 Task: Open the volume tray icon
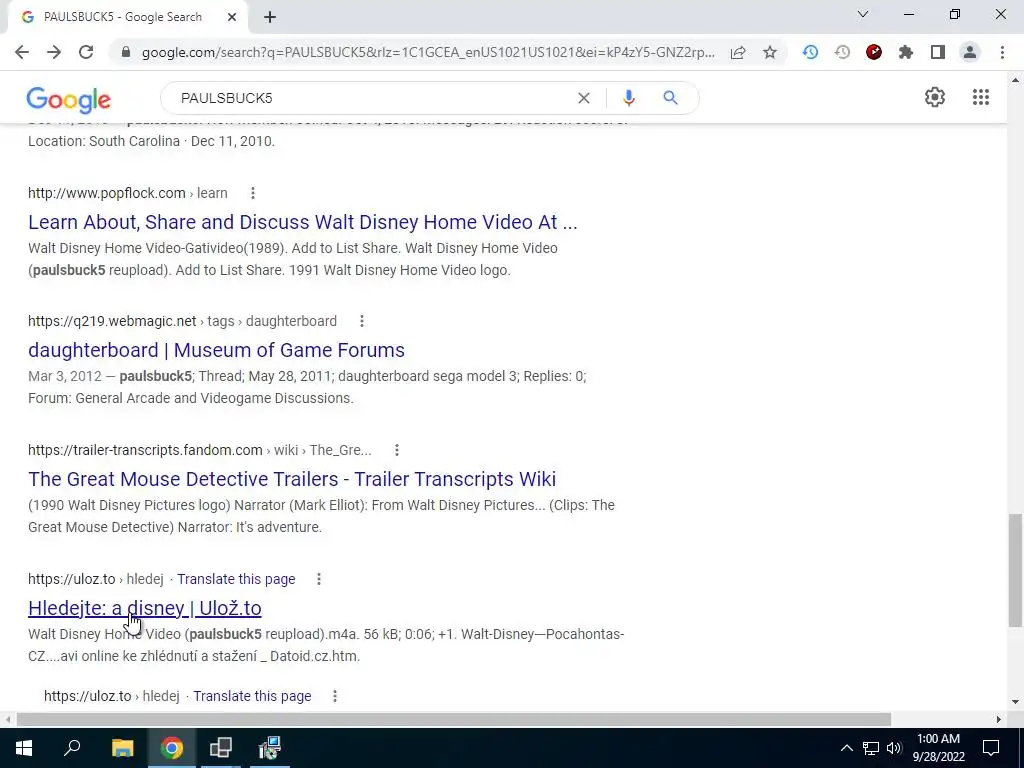pyautogui.click(x=894, y=748)
